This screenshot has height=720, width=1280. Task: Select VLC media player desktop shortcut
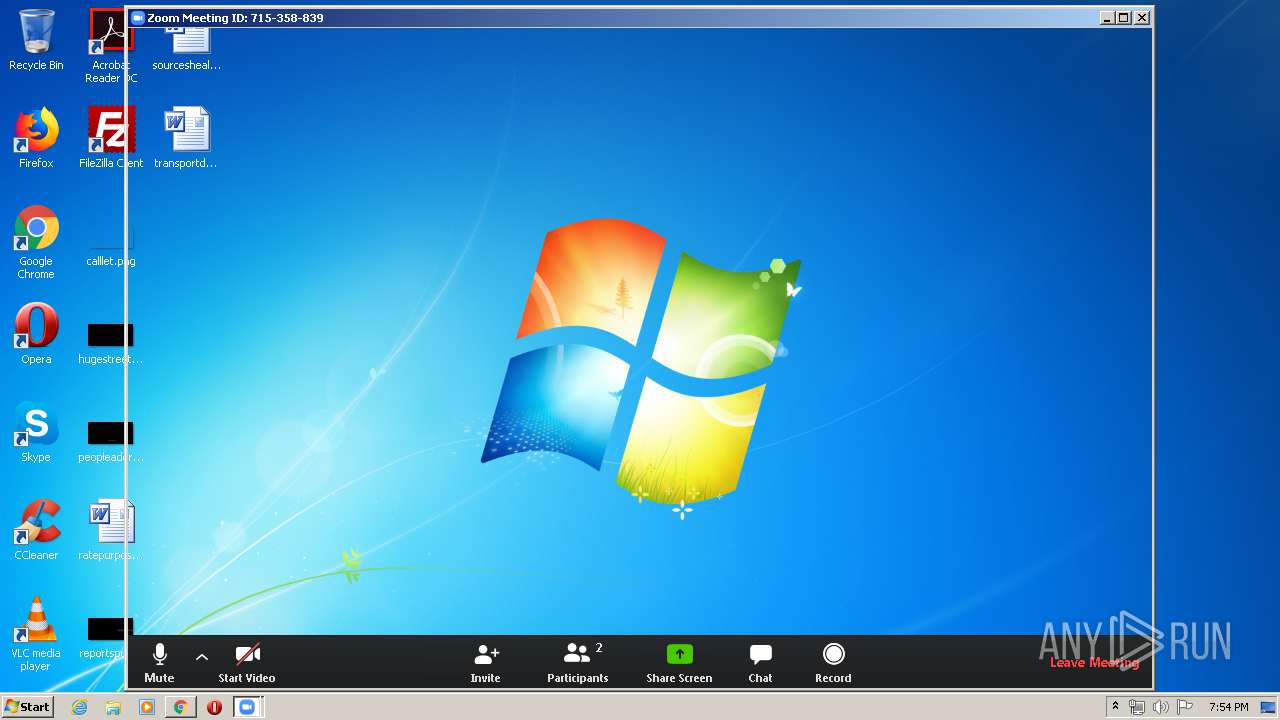coord(36,634)
